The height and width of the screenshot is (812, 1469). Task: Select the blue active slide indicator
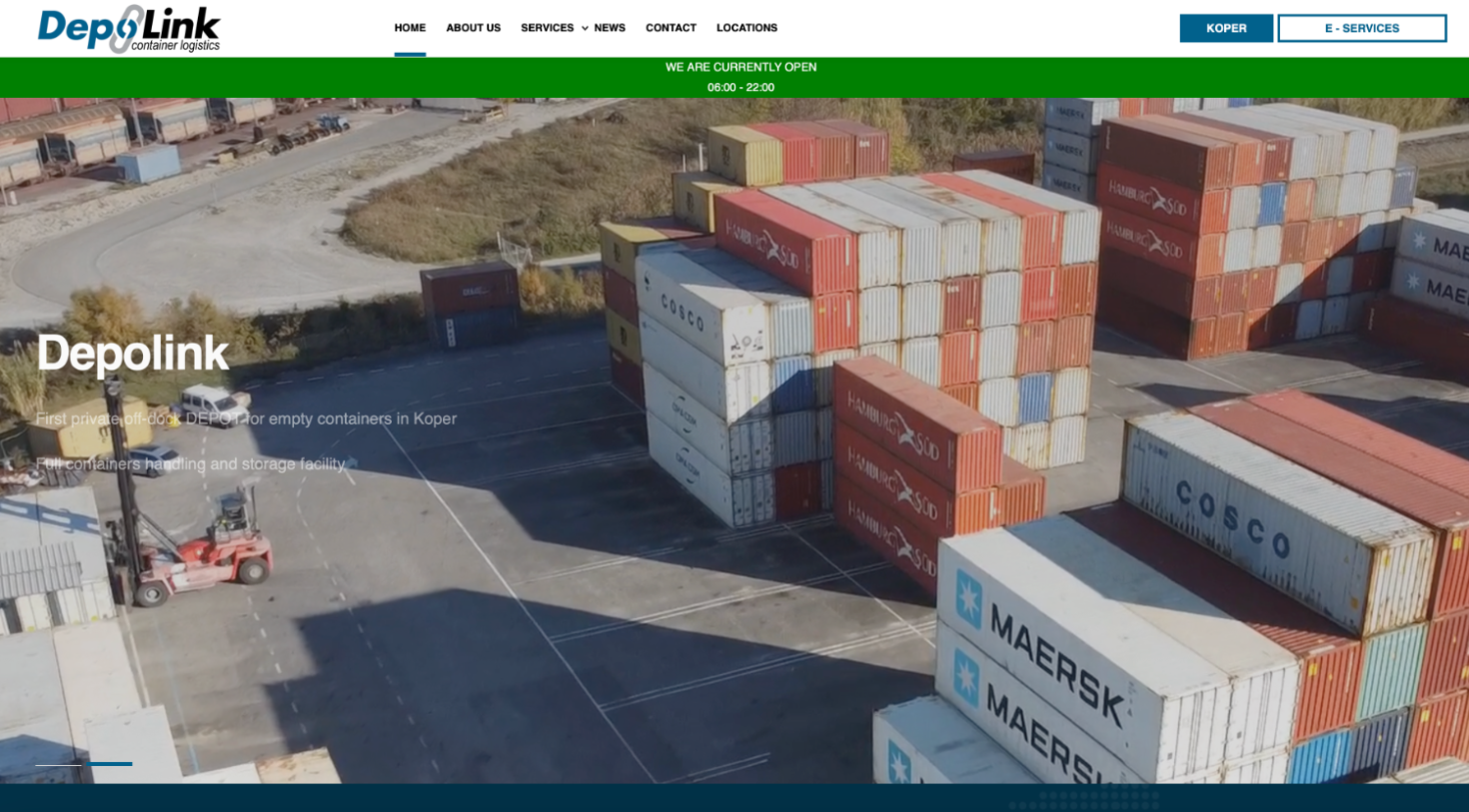[109, 764]
